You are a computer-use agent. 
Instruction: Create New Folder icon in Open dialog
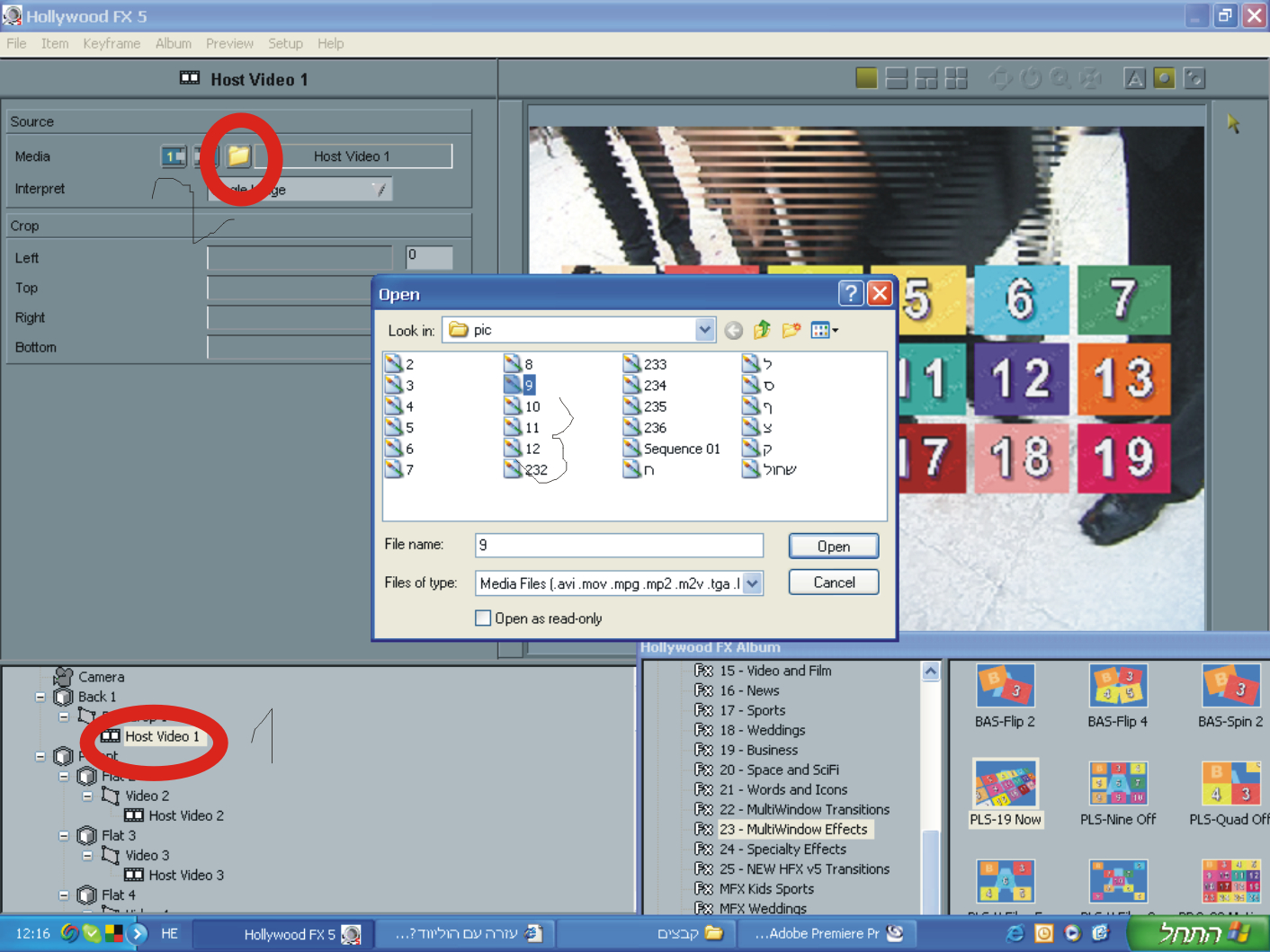tap(792, 330)
